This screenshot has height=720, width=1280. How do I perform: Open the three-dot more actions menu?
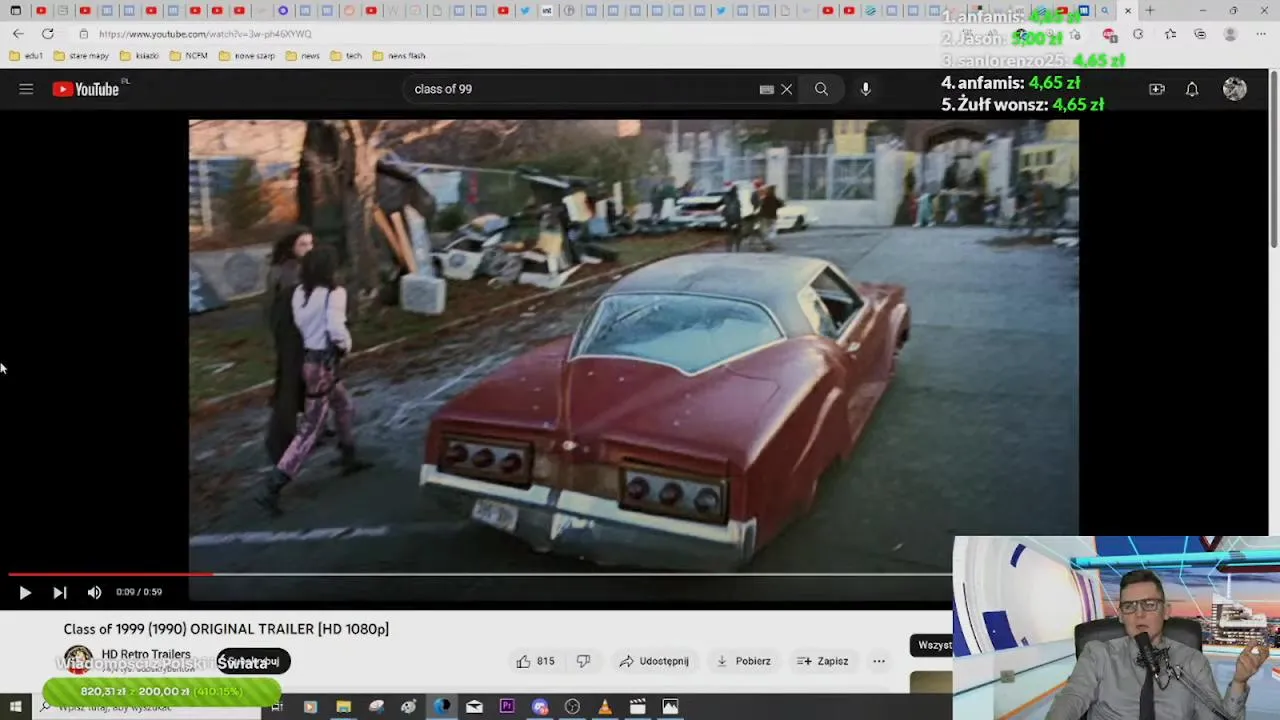coord(879,661)
